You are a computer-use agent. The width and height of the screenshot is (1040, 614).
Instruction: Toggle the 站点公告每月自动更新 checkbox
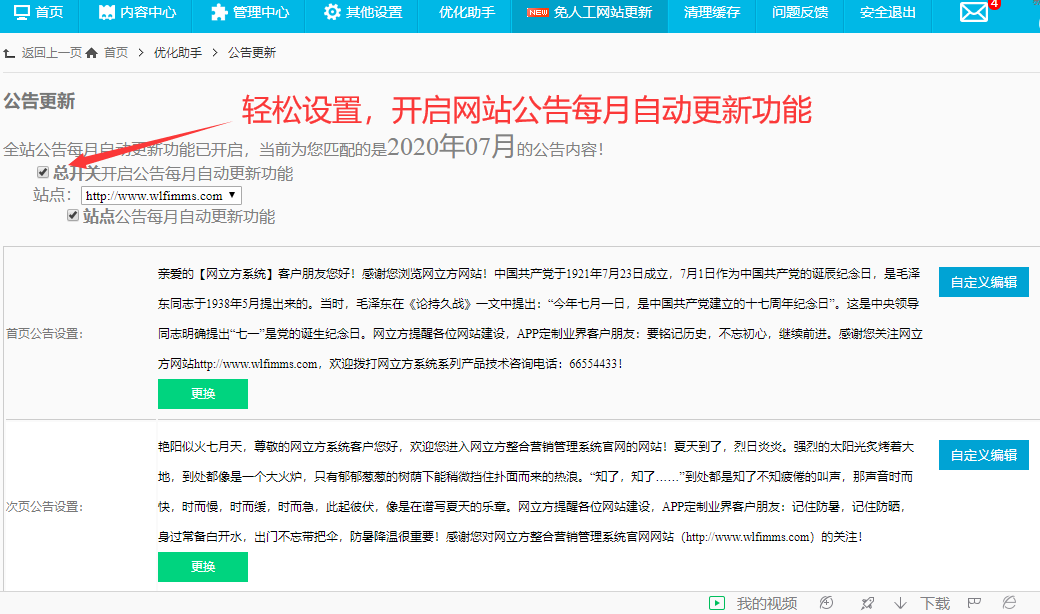point(73,215)
